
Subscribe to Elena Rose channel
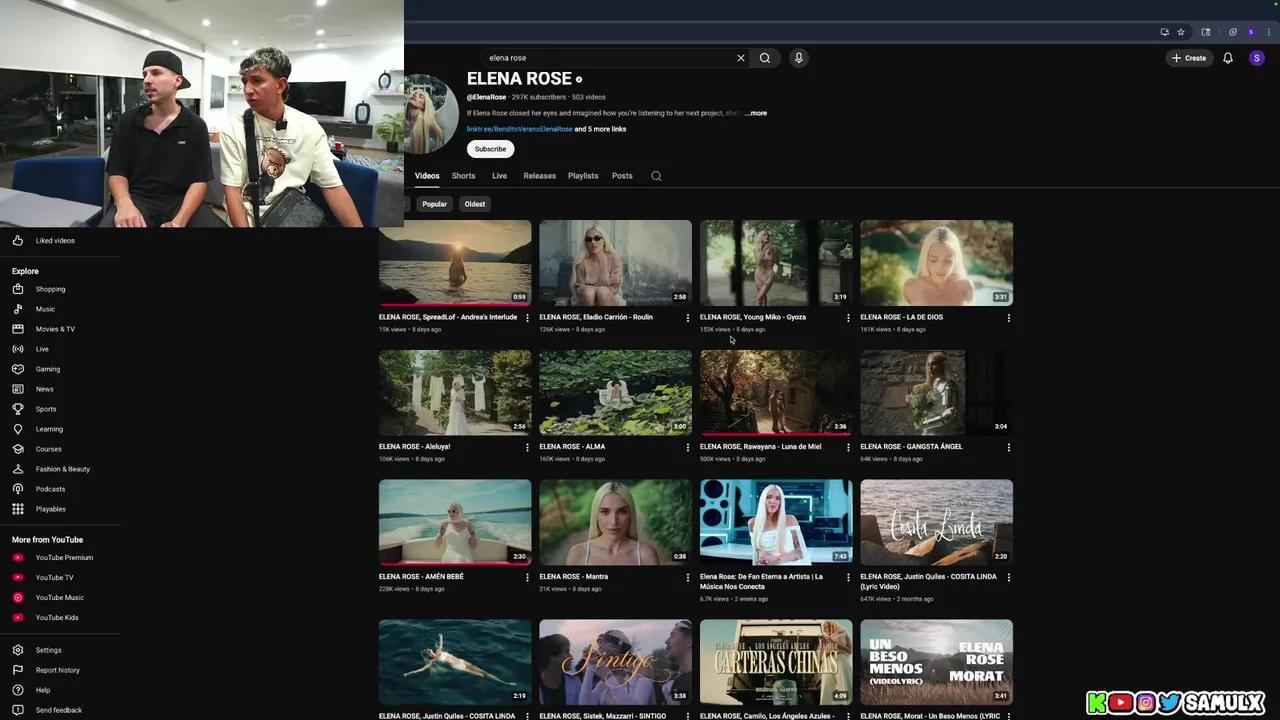point(490,149)
